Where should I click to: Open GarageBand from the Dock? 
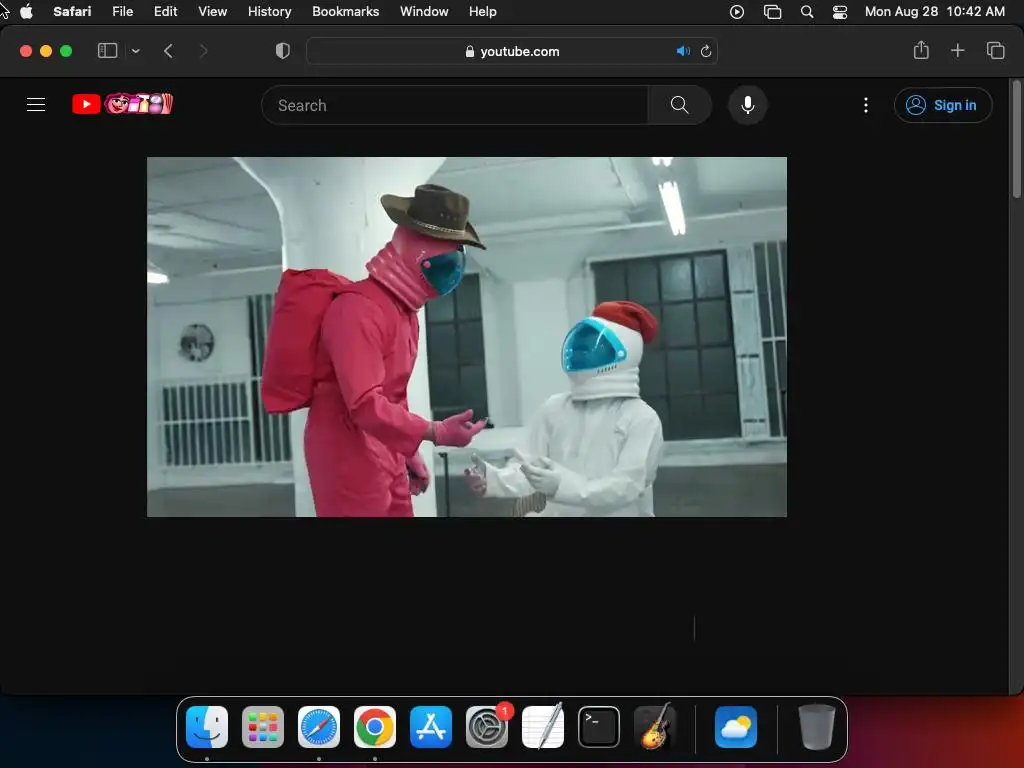point(655,727)
